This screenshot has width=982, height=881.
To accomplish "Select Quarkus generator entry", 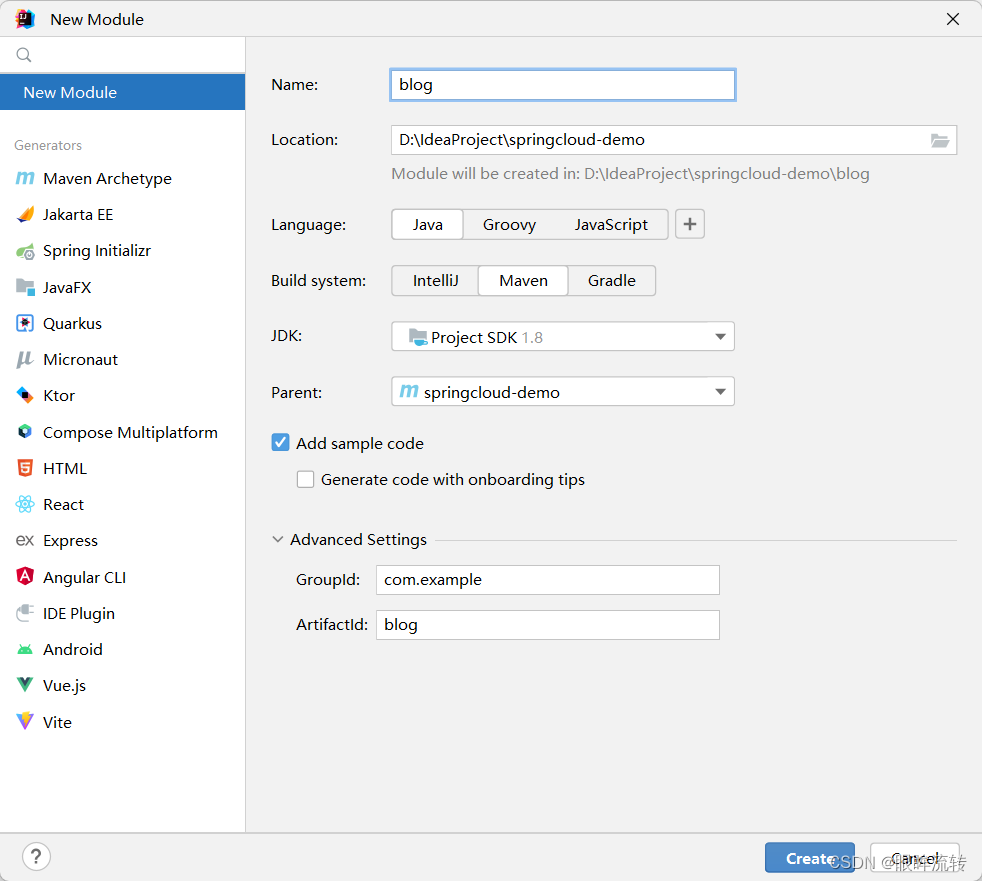I will click(123, 324).
